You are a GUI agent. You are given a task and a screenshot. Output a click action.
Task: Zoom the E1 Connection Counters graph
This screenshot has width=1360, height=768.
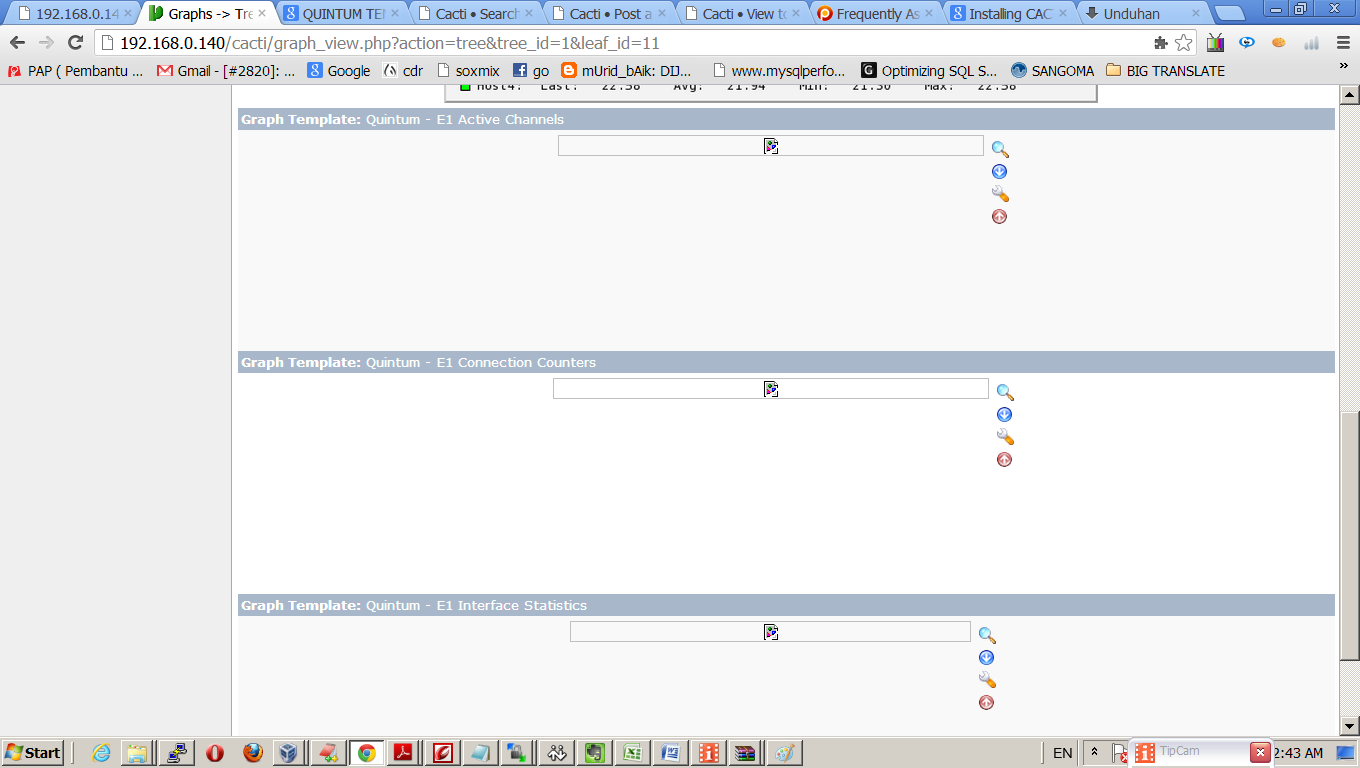tap(1005, 392)
